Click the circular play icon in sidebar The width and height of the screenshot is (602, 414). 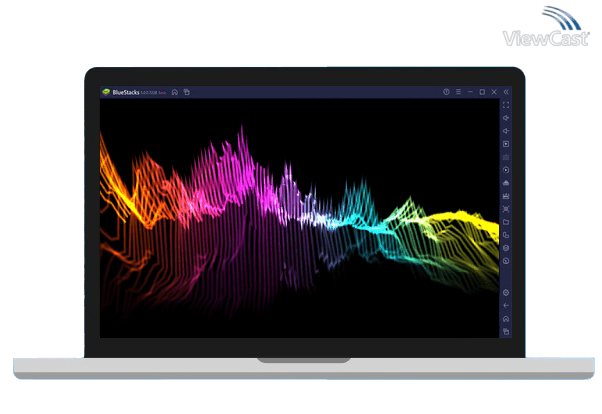(x=506, y=170)
